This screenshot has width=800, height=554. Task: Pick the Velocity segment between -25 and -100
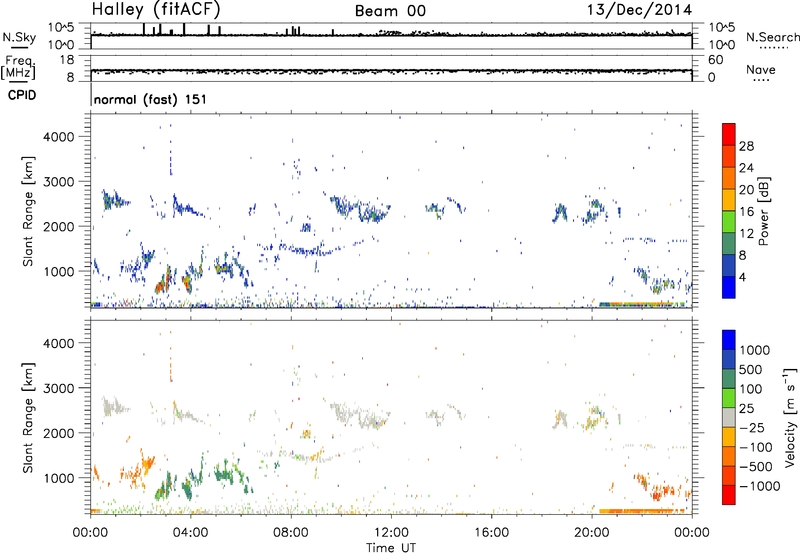(x=729, y=437)
